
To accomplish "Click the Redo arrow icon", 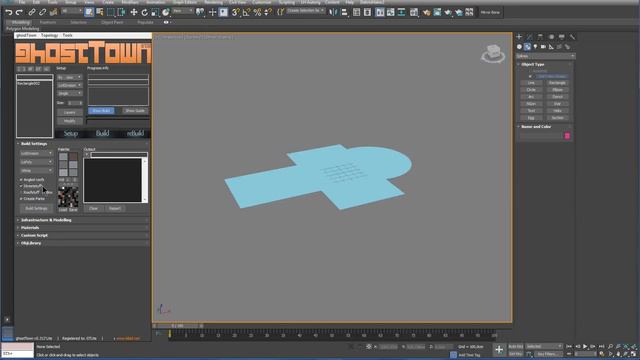I will click(x=19, y=12).
